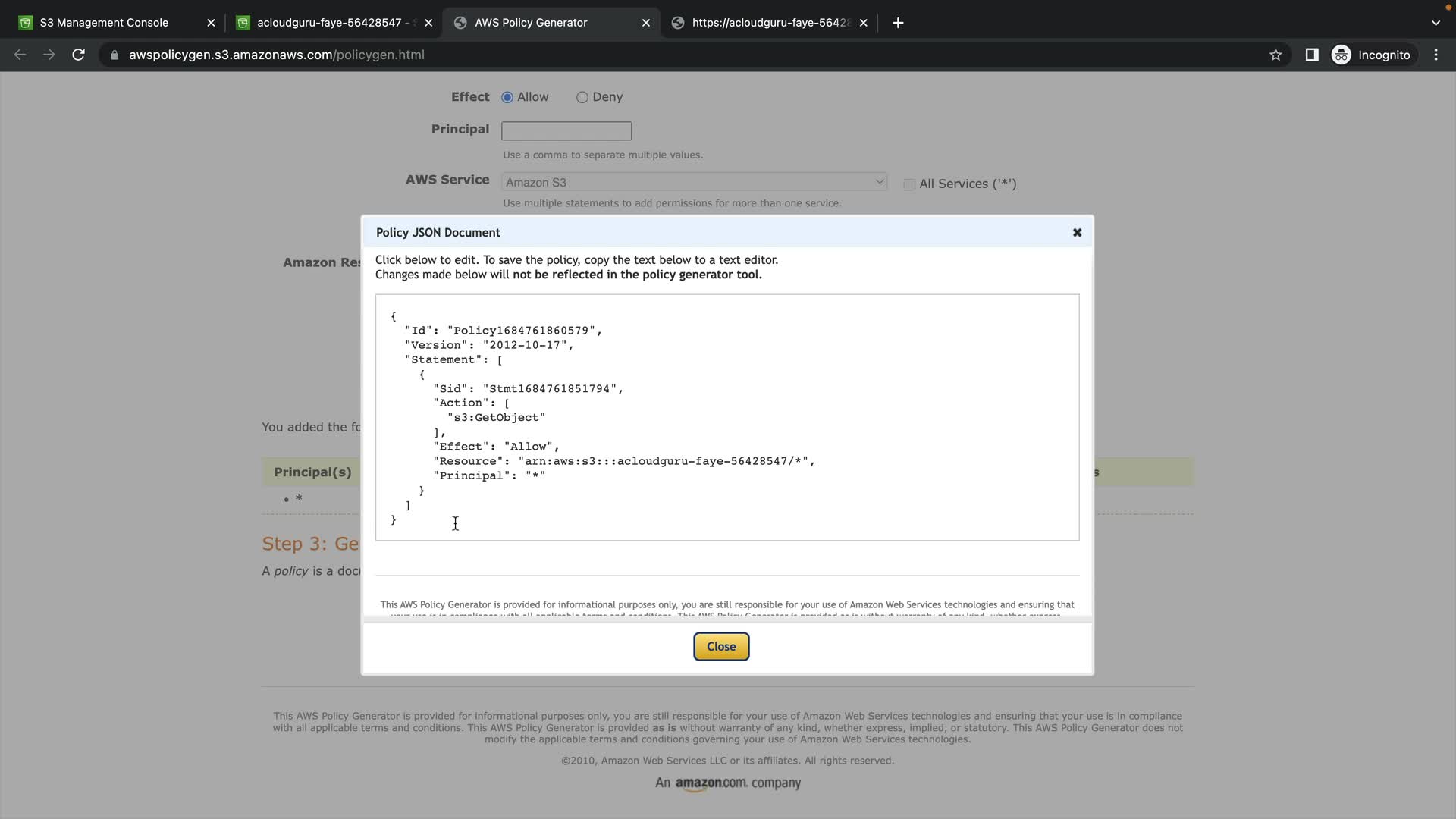Viewport: 1456px width, 819px height.
Task: Bookmark page with star icon
Action: pos(1276,55)
